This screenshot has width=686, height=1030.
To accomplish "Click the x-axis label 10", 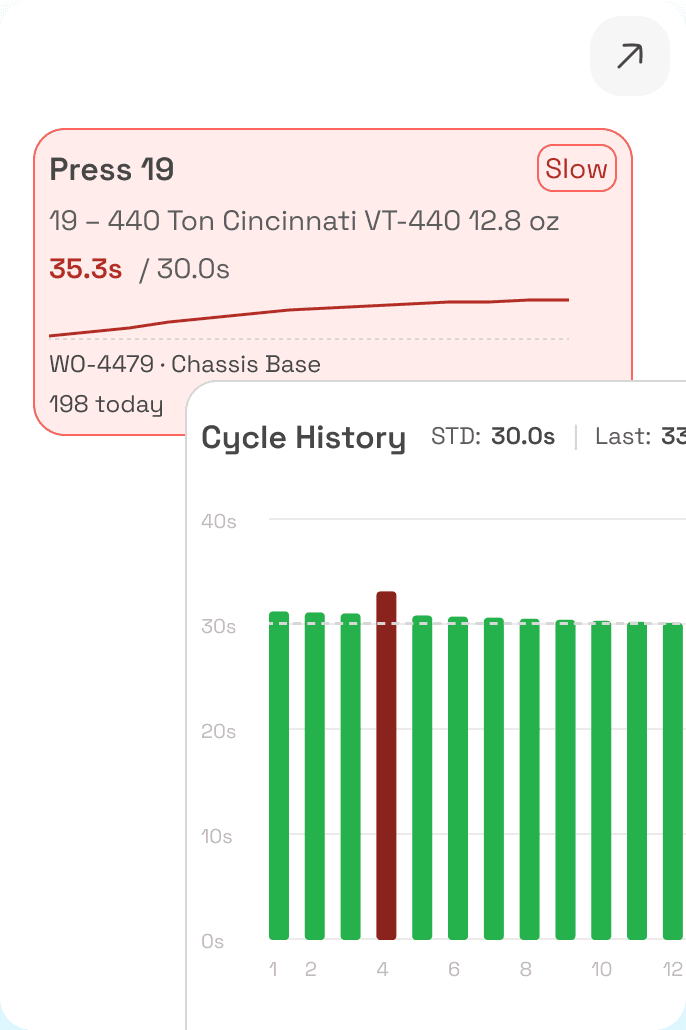I will [x=601, y=970].
